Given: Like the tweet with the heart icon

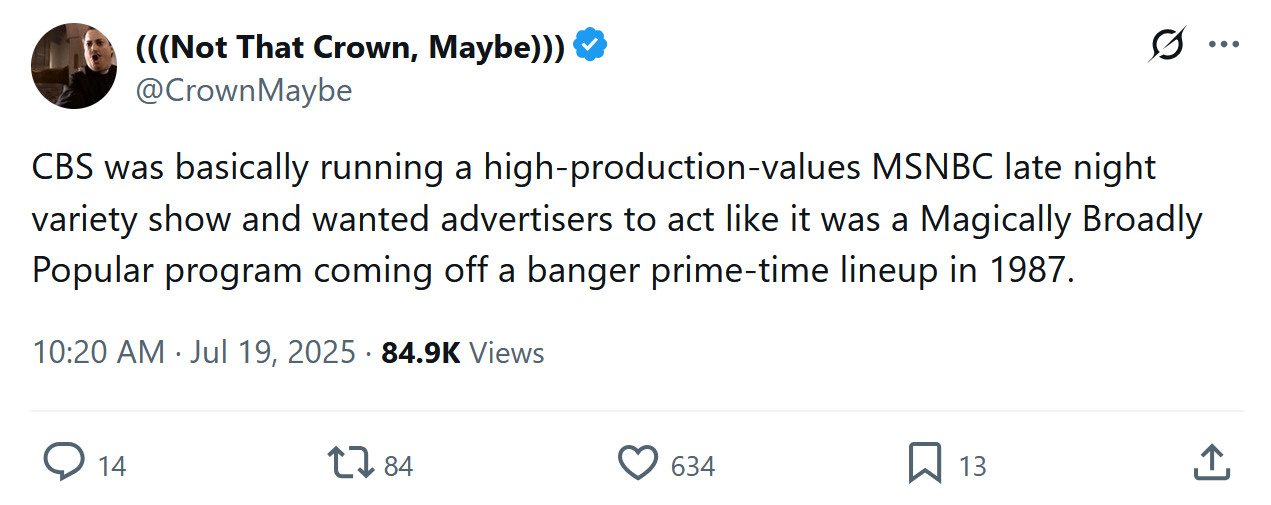Looking at the screenshot, I should tap(637, 463).
